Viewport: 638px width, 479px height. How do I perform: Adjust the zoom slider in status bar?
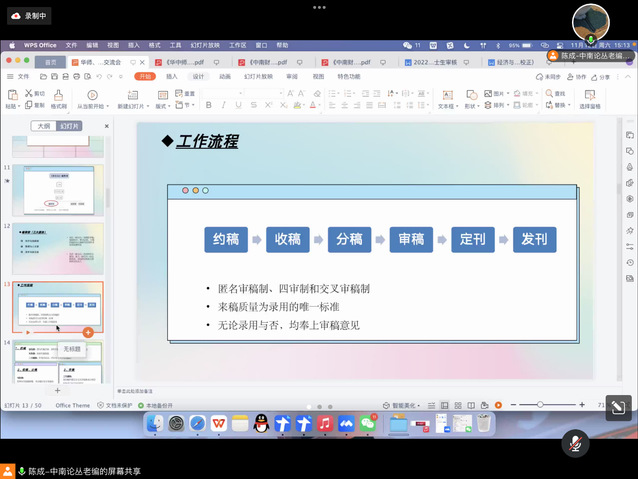click(541, 404)
